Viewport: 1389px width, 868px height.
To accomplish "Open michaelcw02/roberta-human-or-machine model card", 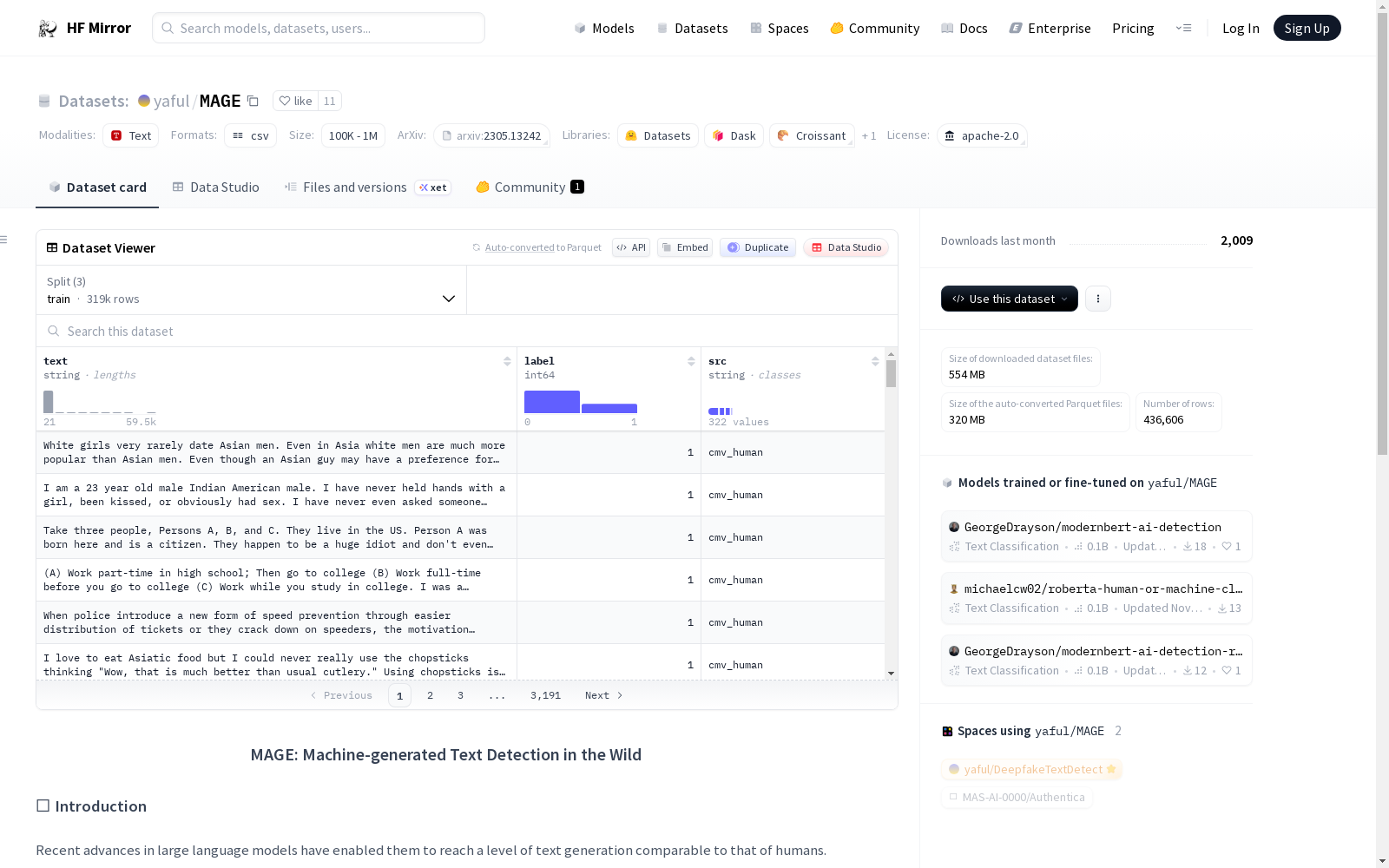I will coord(1096,597).
